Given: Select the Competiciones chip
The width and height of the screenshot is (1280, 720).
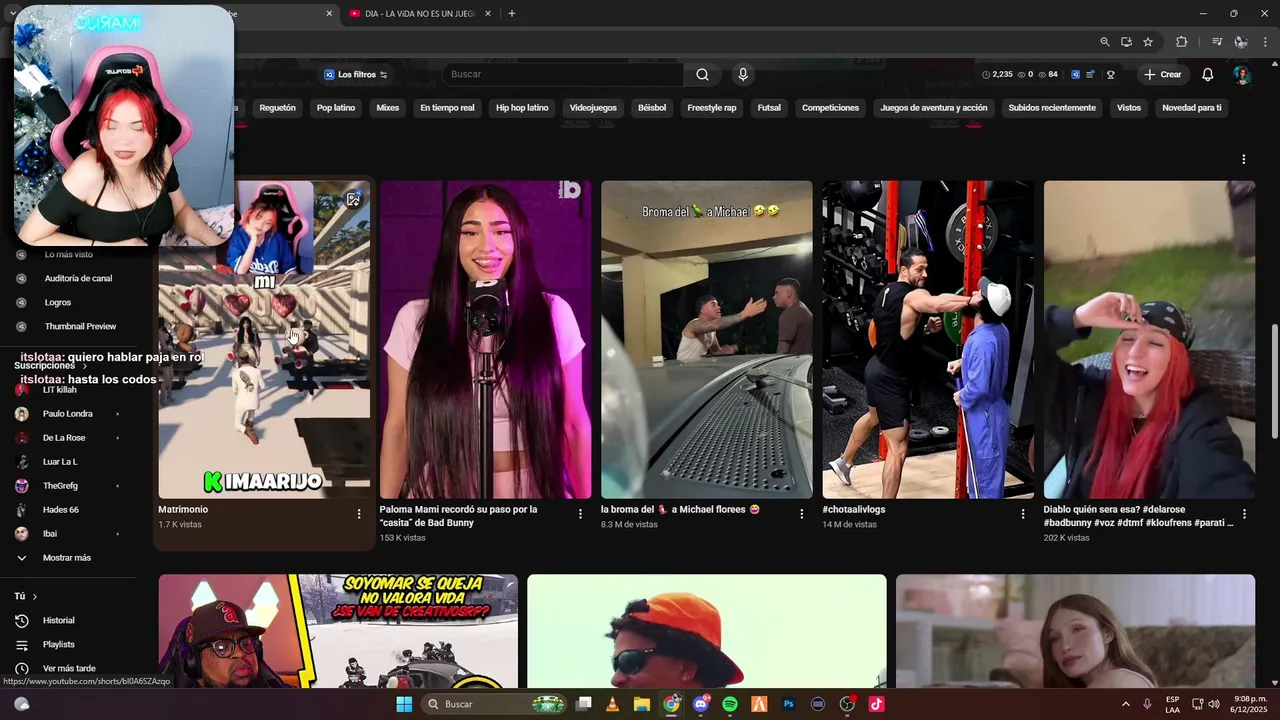Looking at the screenshot, I should (830, 108).
